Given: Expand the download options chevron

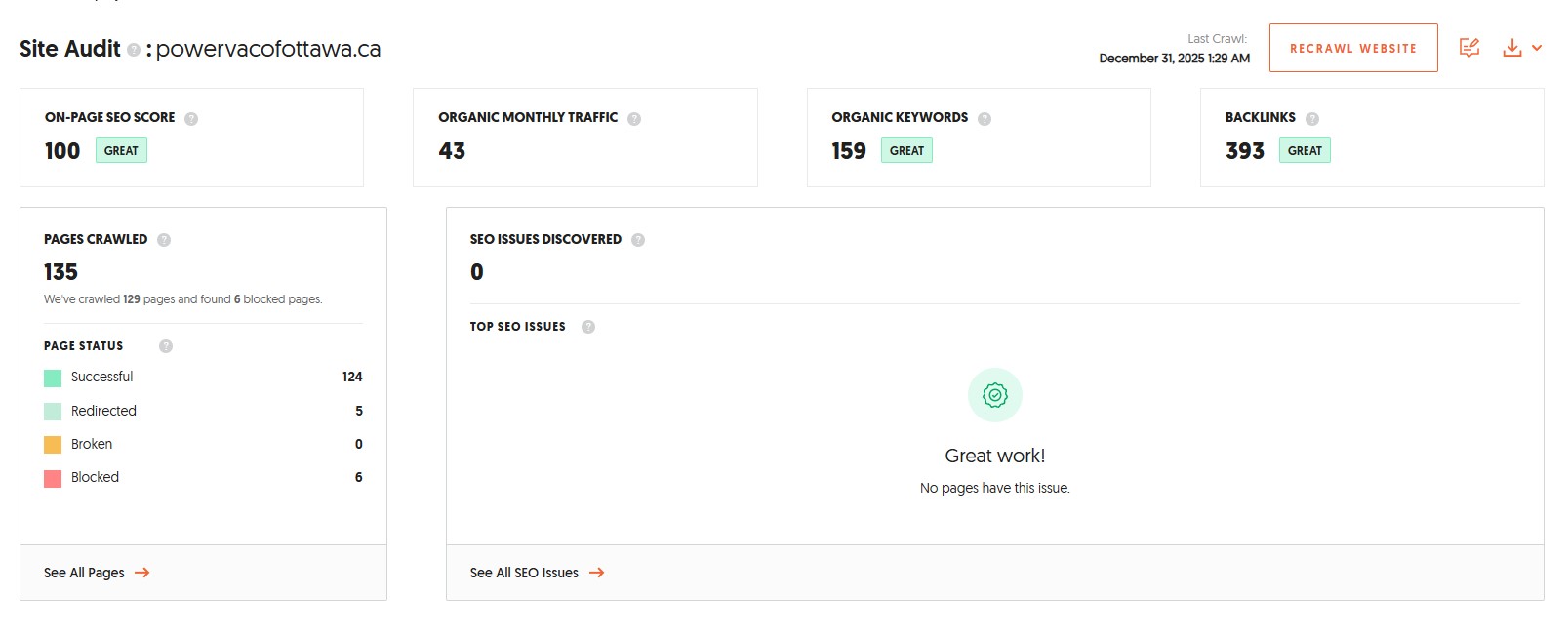Looking at the screenshot, I should [1537, 48].
